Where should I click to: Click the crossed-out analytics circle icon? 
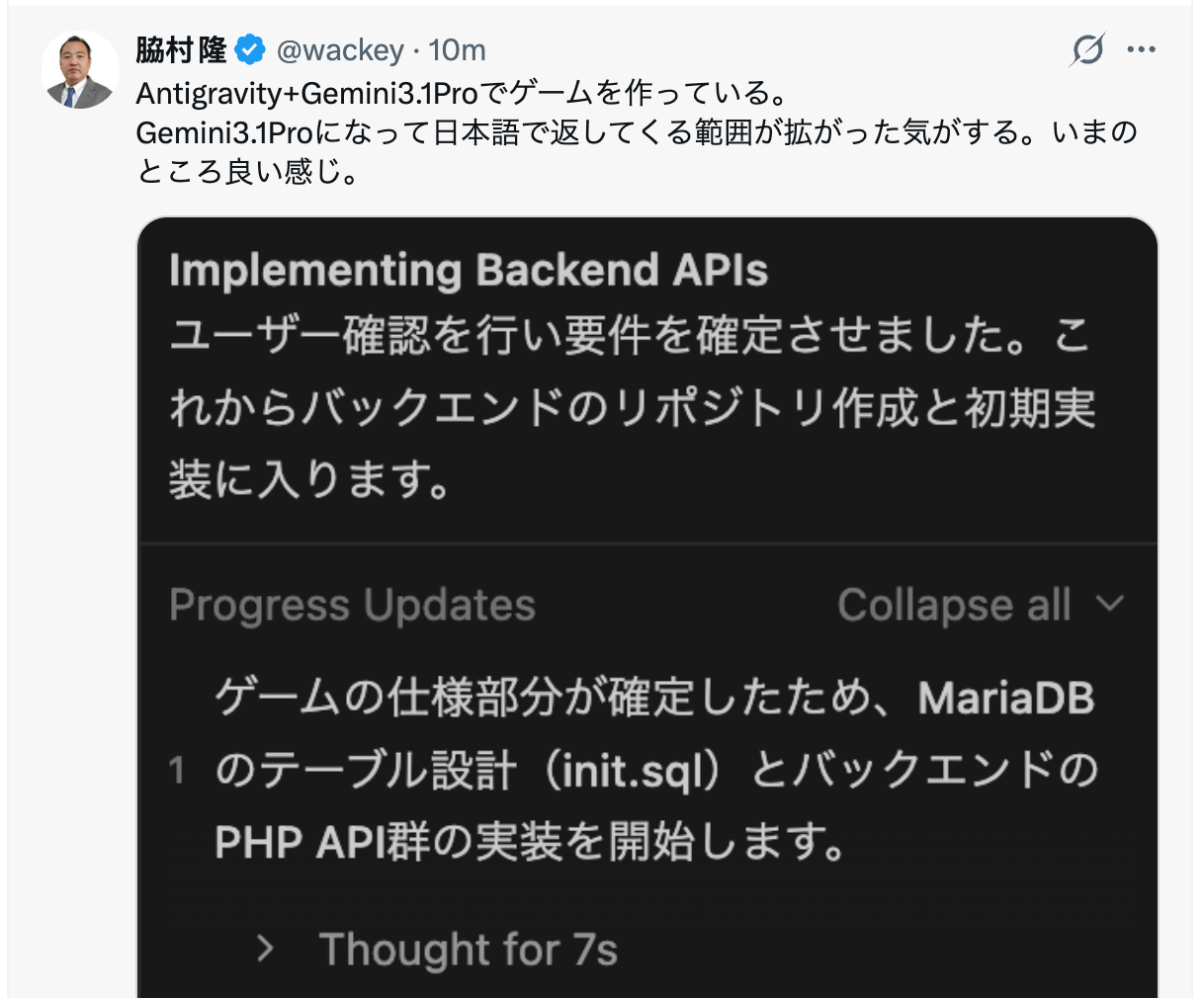point(1086,49)
